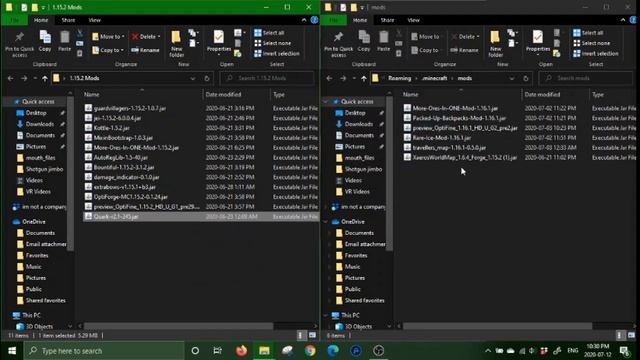640x360 pixels.
Task: Open View tab in left window
Action: [94, 20]
